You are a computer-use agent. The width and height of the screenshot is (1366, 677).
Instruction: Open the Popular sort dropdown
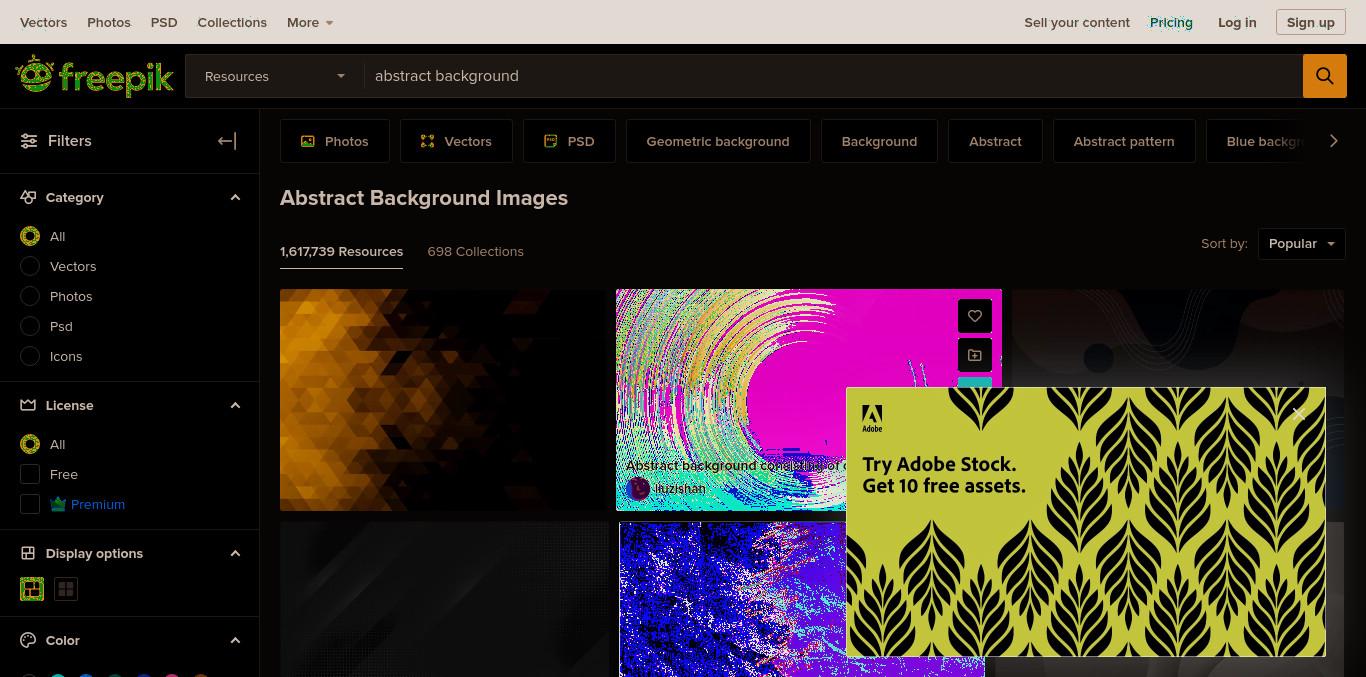click(x=1301, y=244)
